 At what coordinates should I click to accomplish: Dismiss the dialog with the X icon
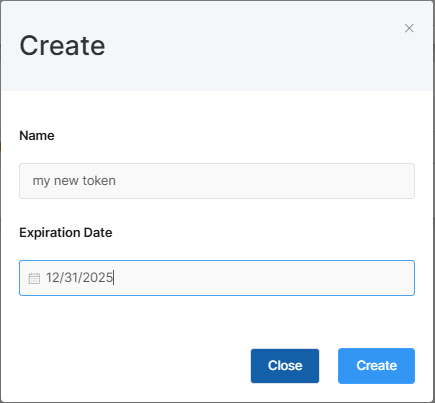409,28
